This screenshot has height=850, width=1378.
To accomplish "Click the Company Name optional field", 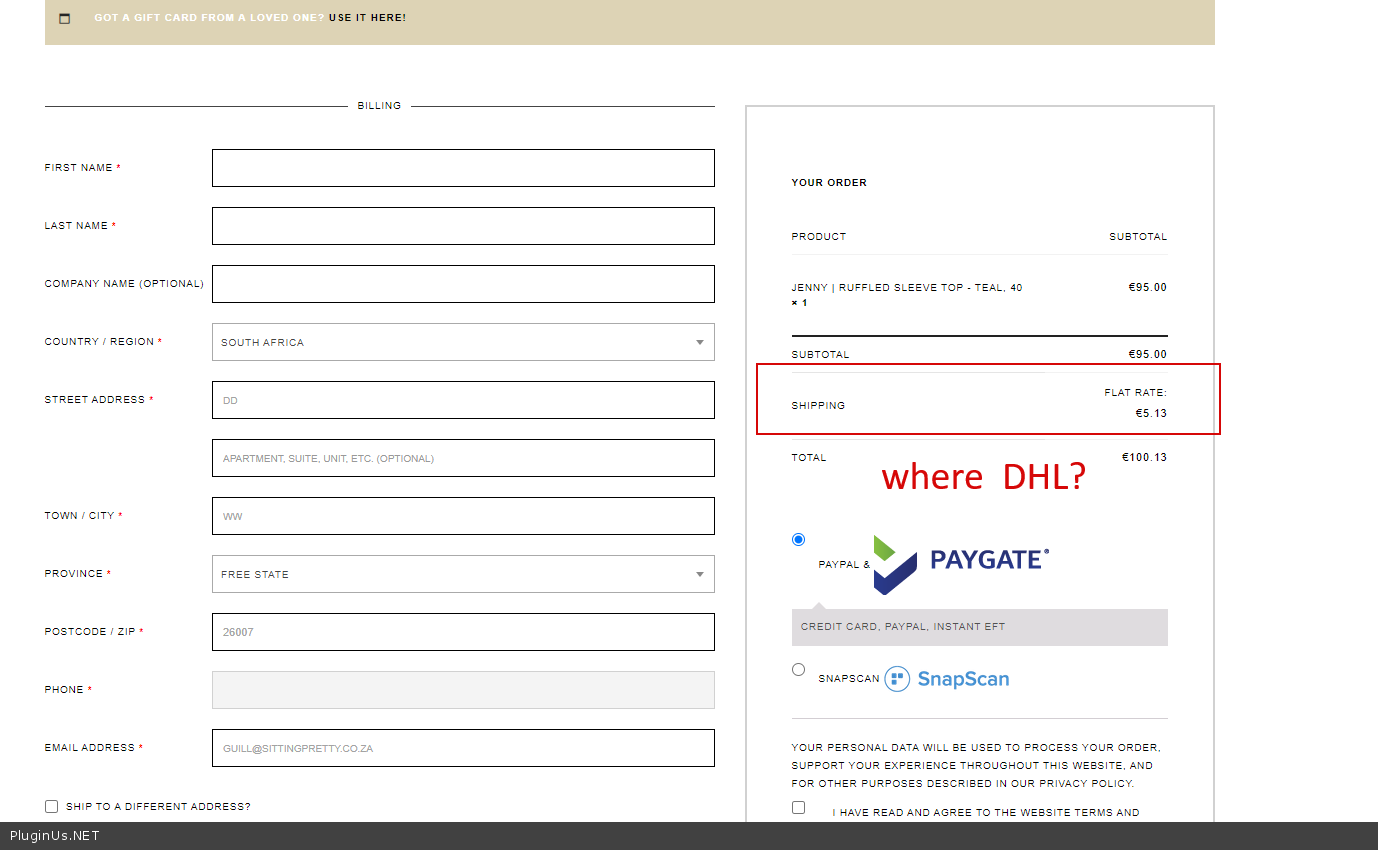I will [463, 284].
